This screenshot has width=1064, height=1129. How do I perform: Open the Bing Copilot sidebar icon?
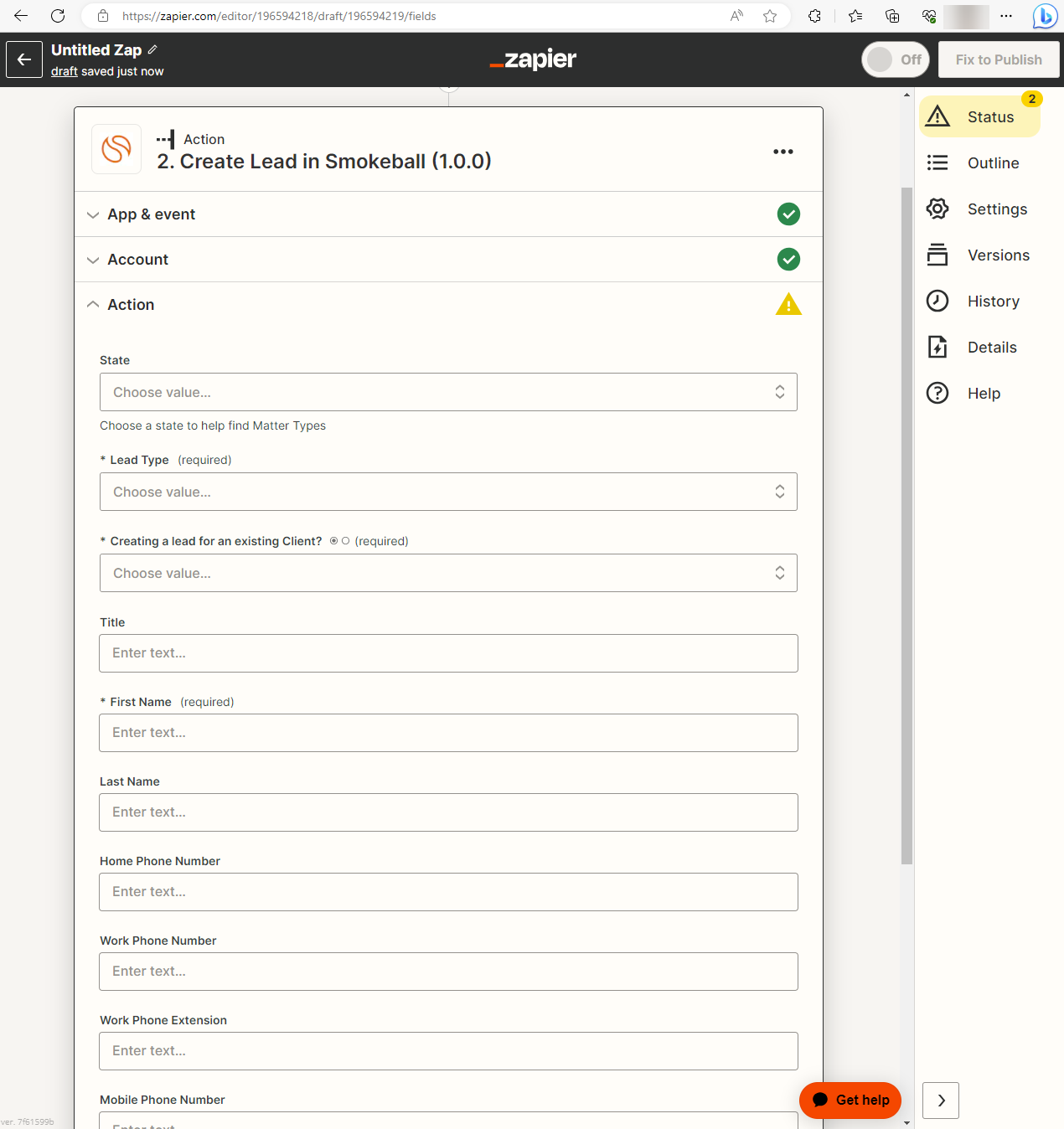point(1045,16)
